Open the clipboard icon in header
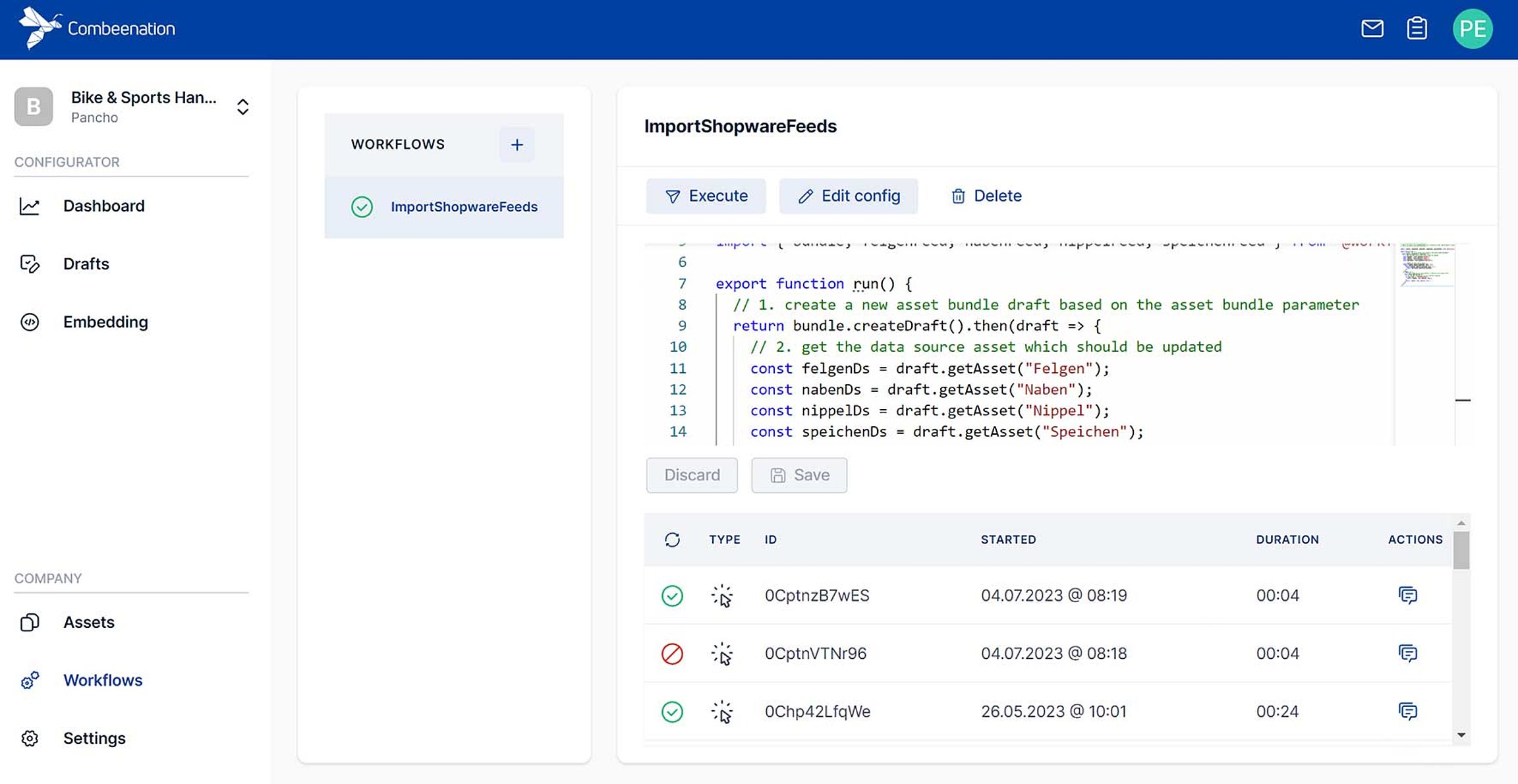 (1417, 28)
